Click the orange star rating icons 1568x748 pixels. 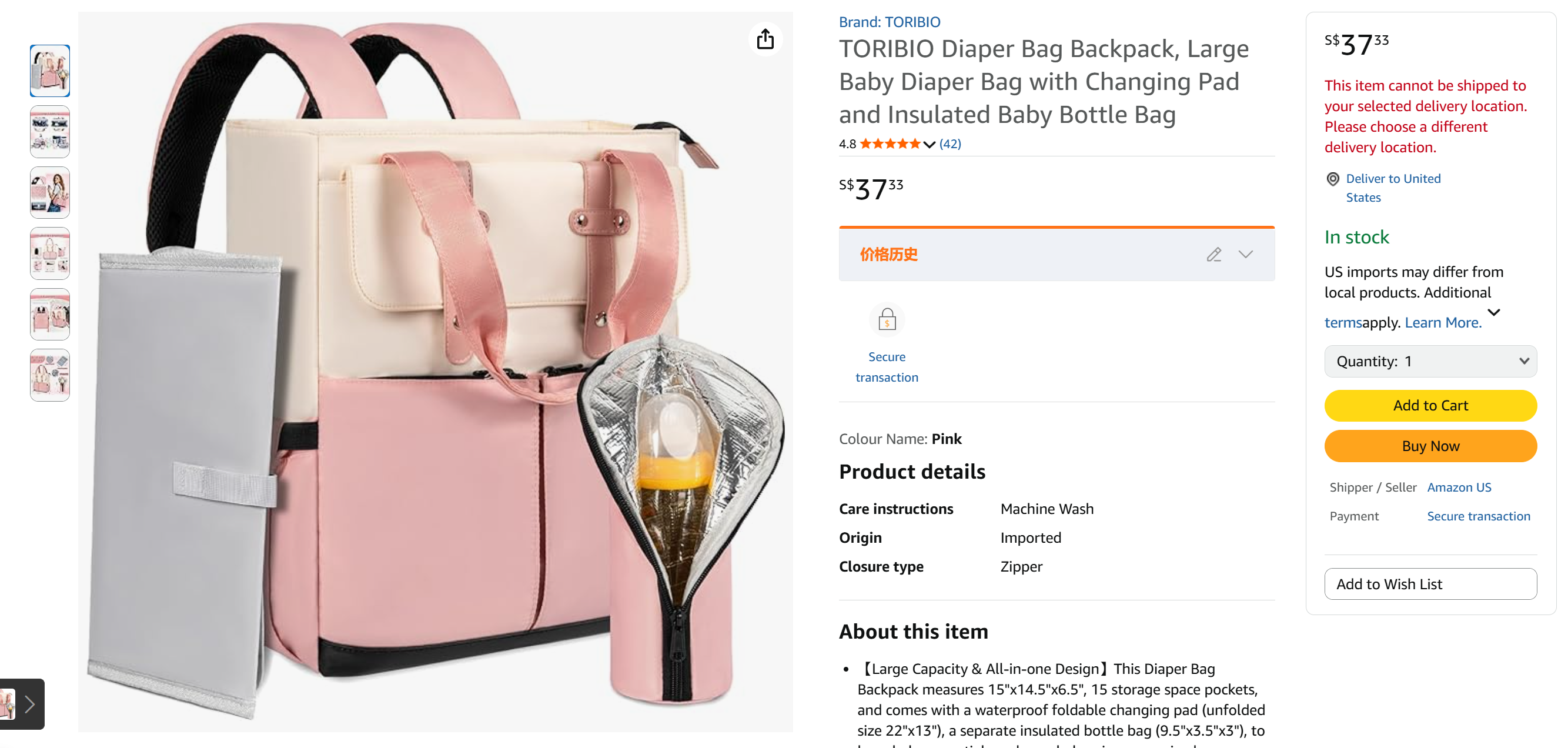point(890,144)
